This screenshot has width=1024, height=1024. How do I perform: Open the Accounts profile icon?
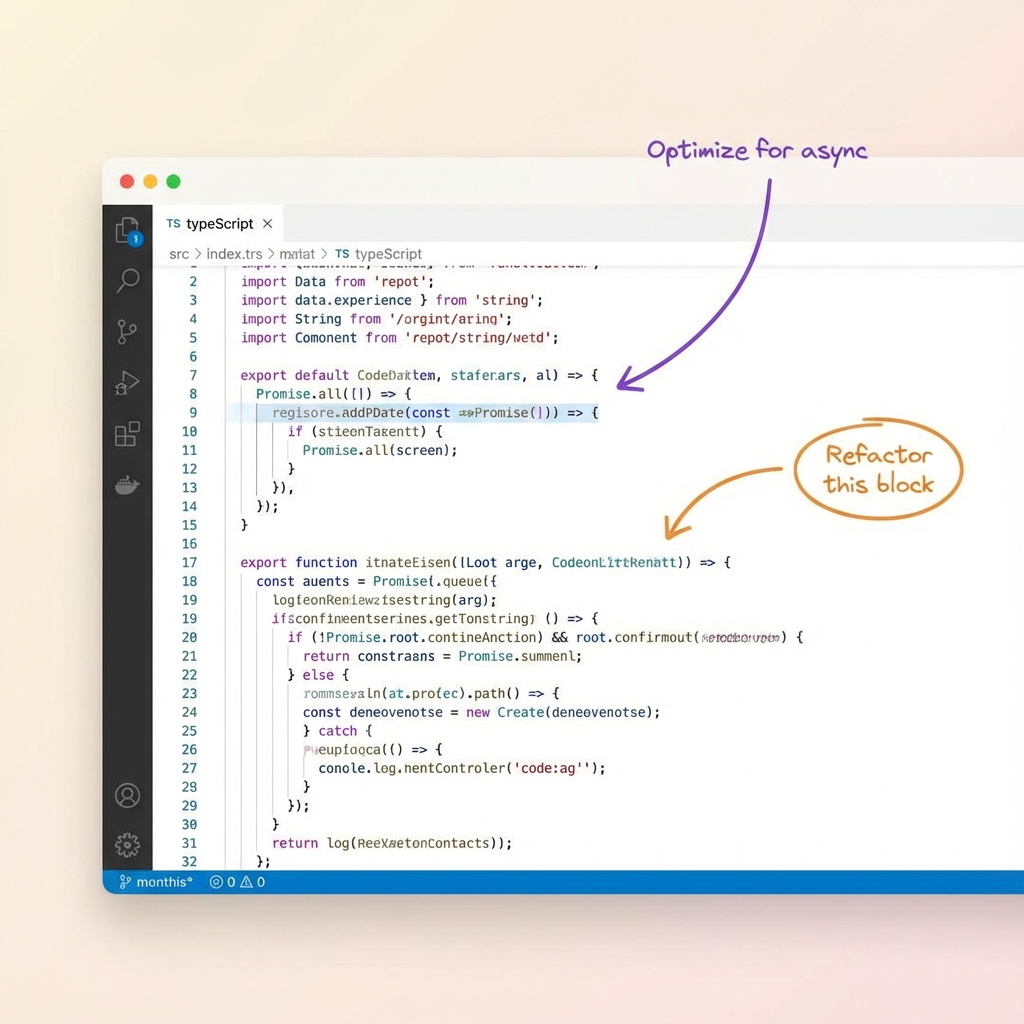click(127, 795)
